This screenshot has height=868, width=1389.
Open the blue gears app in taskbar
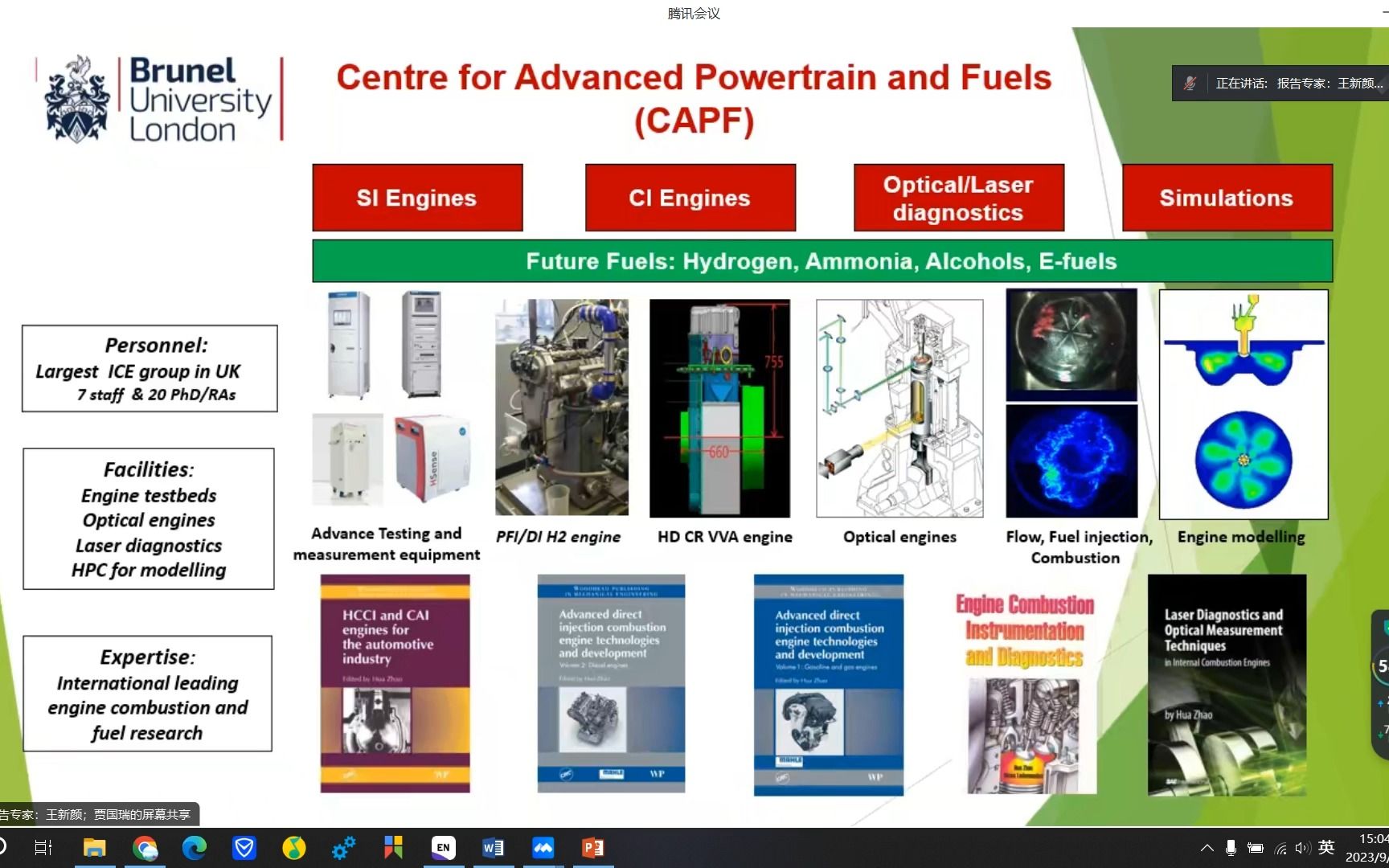point(344,848)
